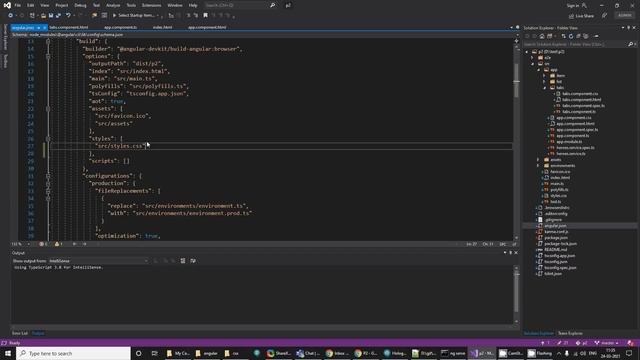Click the error count icon below editor
Screen dimensions: 640x360
coord(41,244)
